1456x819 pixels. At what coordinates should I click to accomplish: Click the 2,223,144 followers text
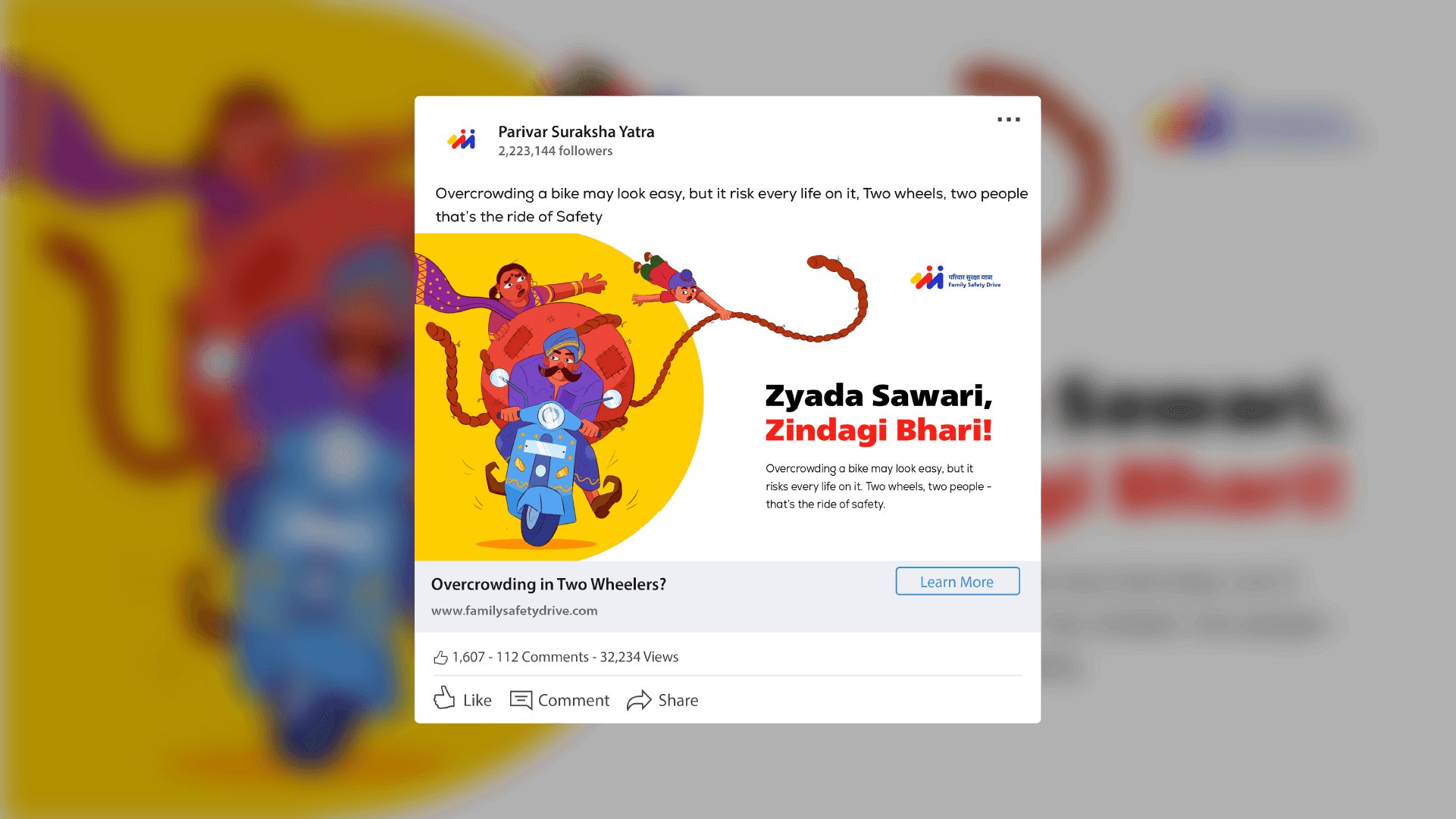pos(555,151)
